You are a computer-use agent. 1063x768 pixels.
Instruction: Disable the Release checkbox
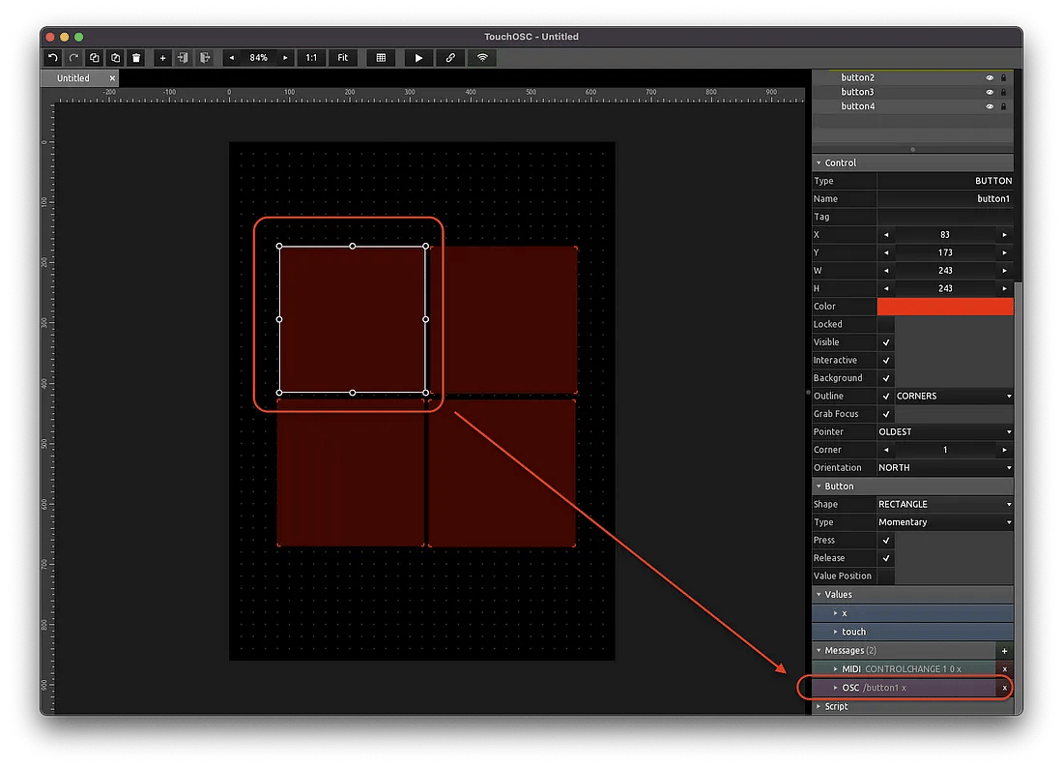click(x=886, y=558)
